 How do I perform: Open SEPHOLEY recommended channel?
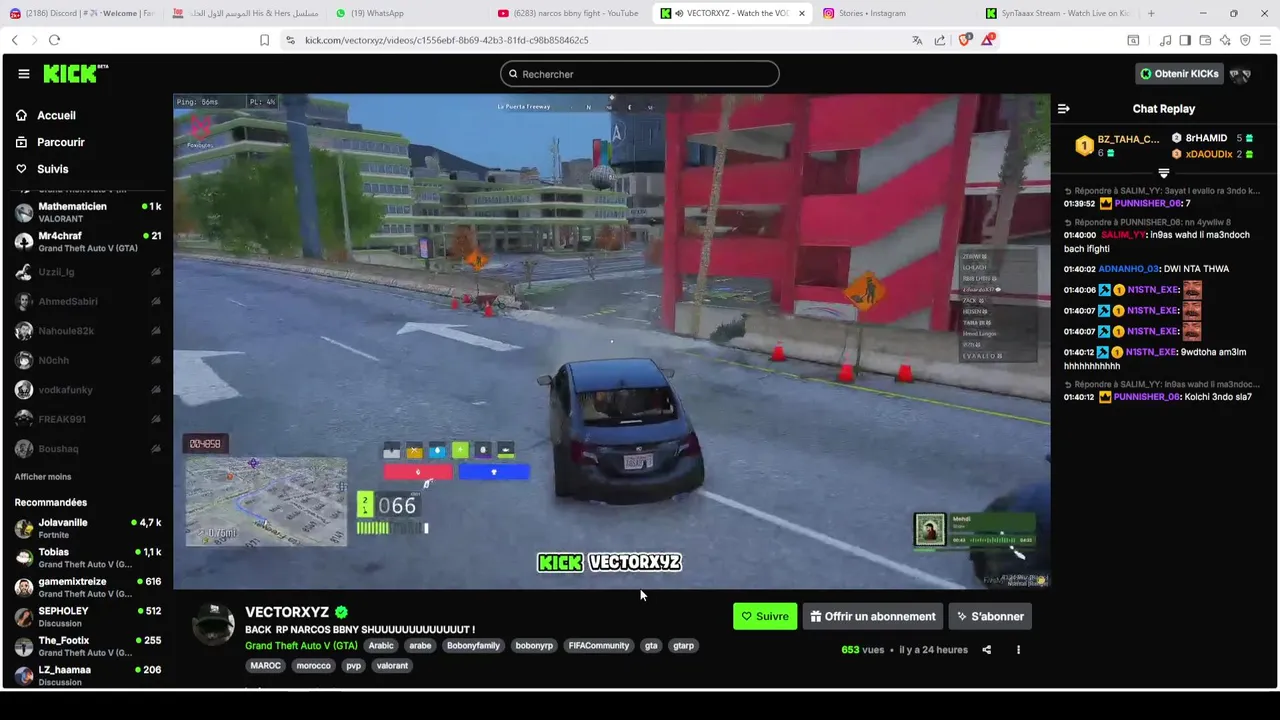[88, 616]
